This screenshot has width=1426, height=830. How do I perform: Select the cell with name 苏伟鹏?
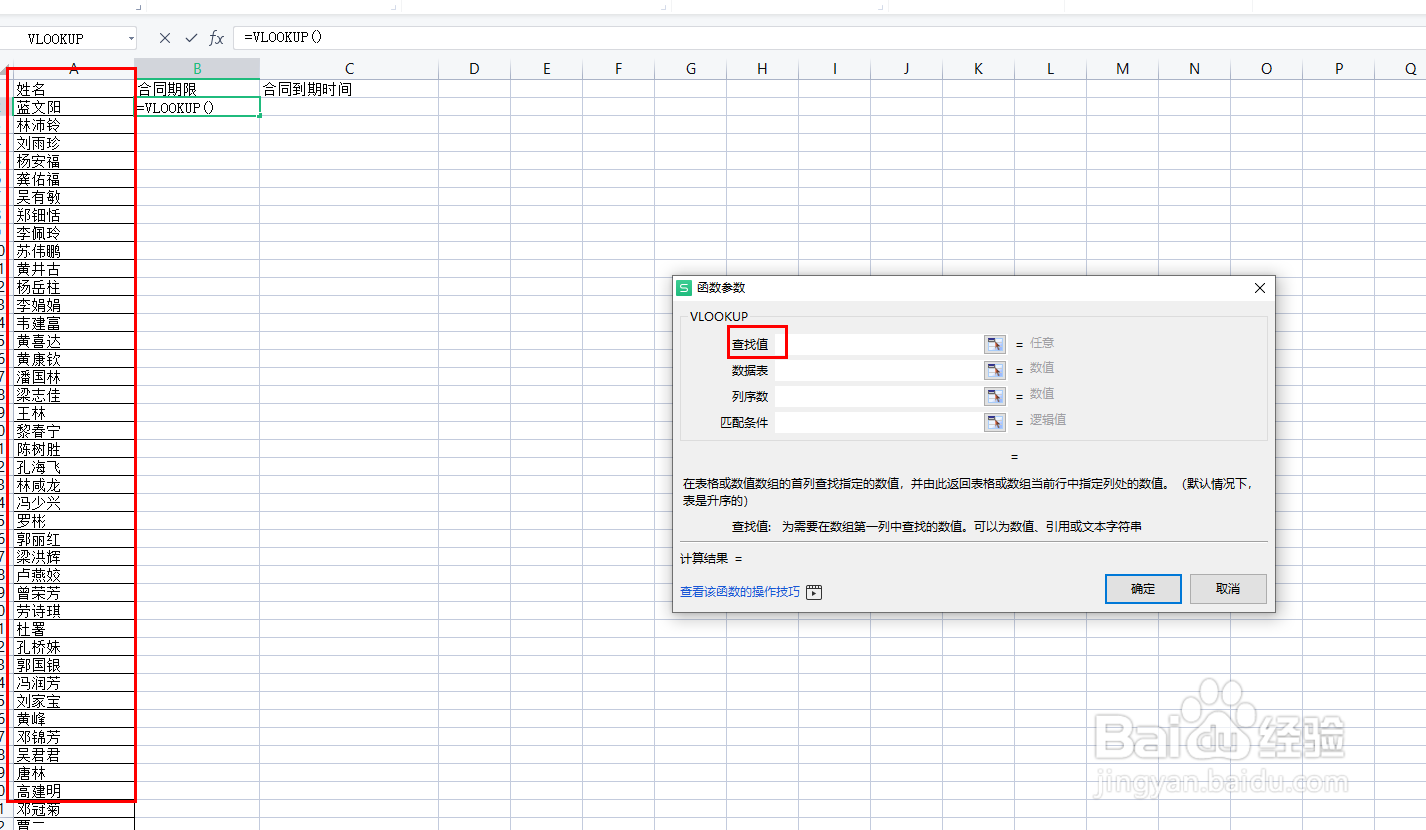pos(73,251)
